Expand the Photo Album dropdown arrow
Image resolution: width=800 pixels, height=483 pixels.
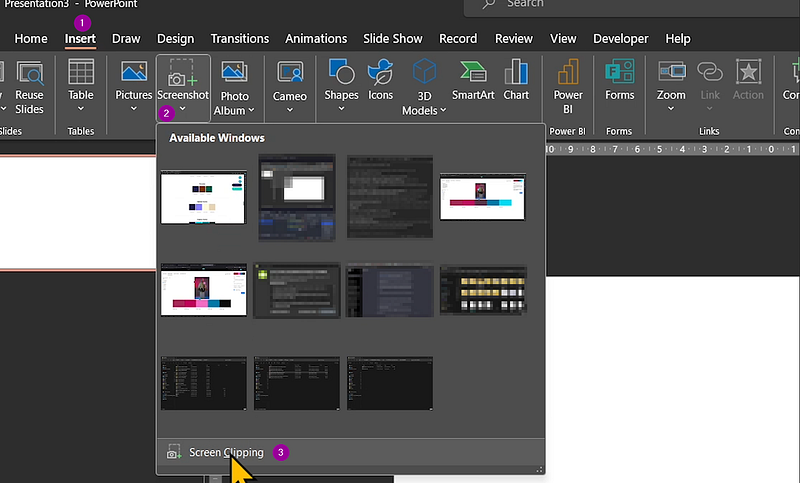tap(251, 110)
